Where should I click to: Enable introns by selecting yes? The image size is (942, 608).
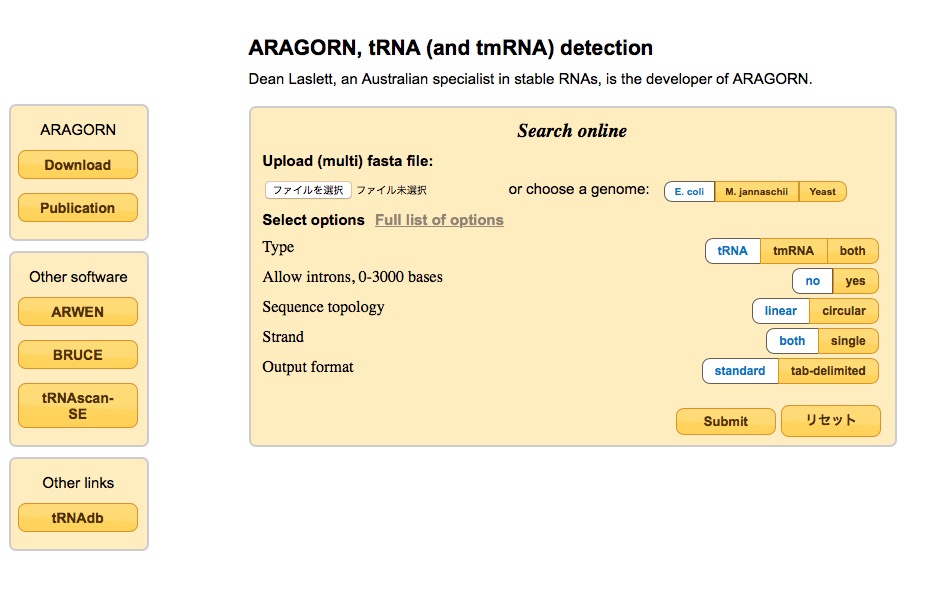tap(856, 281)
